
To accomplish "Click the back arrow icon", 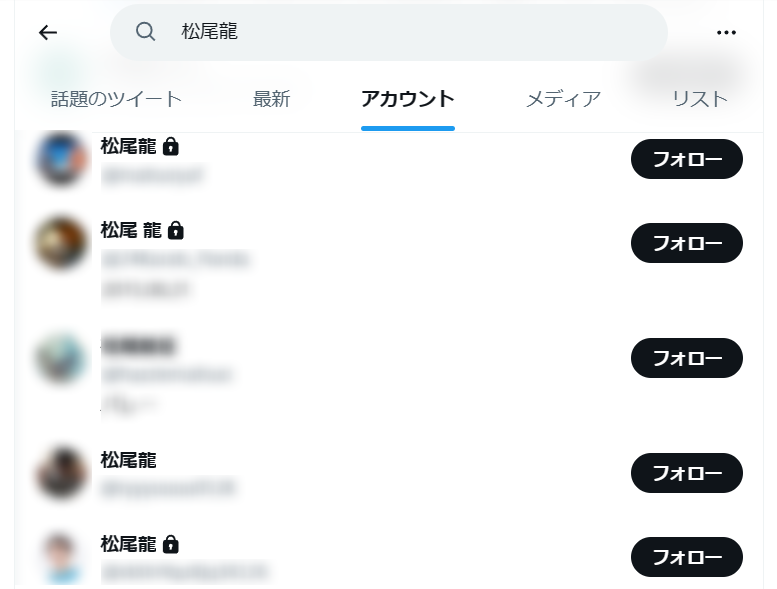I will pyautogui.click(x=48, y=33).
